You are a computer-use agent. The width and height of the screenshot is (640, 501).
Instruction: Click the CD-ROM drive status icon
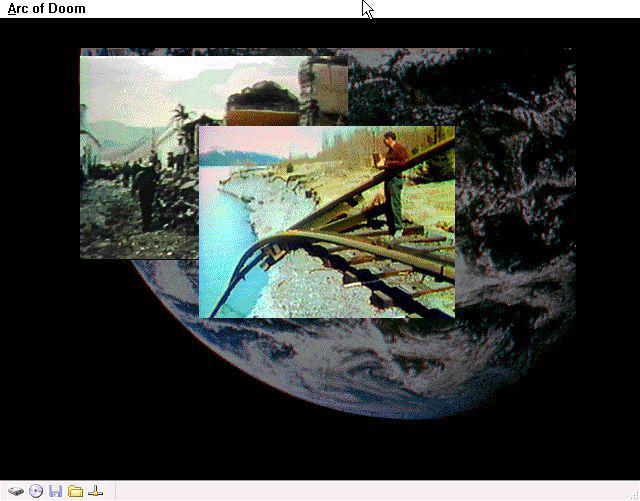36,491
